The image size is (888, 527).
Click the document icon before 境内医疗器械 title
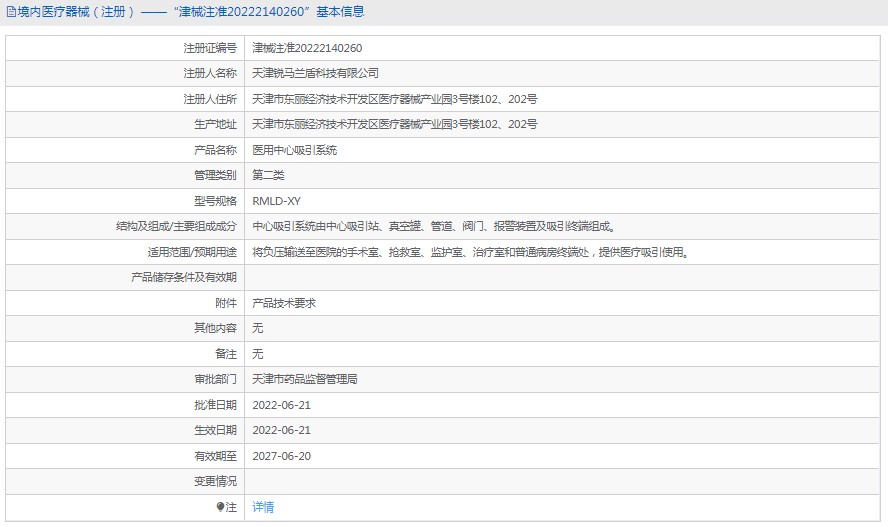(11, 12)
